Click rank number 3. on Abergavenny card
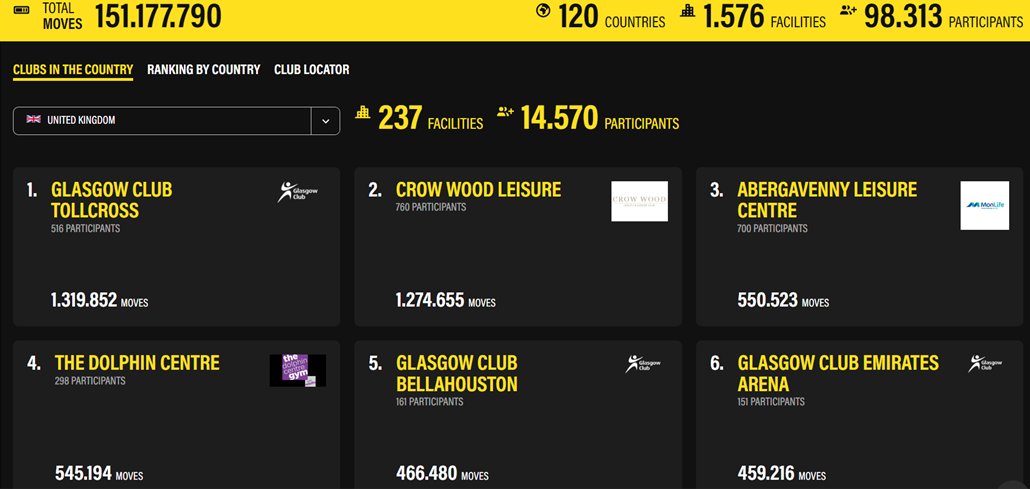Viewport: 1030px width, 489px height. pos(717,191)
